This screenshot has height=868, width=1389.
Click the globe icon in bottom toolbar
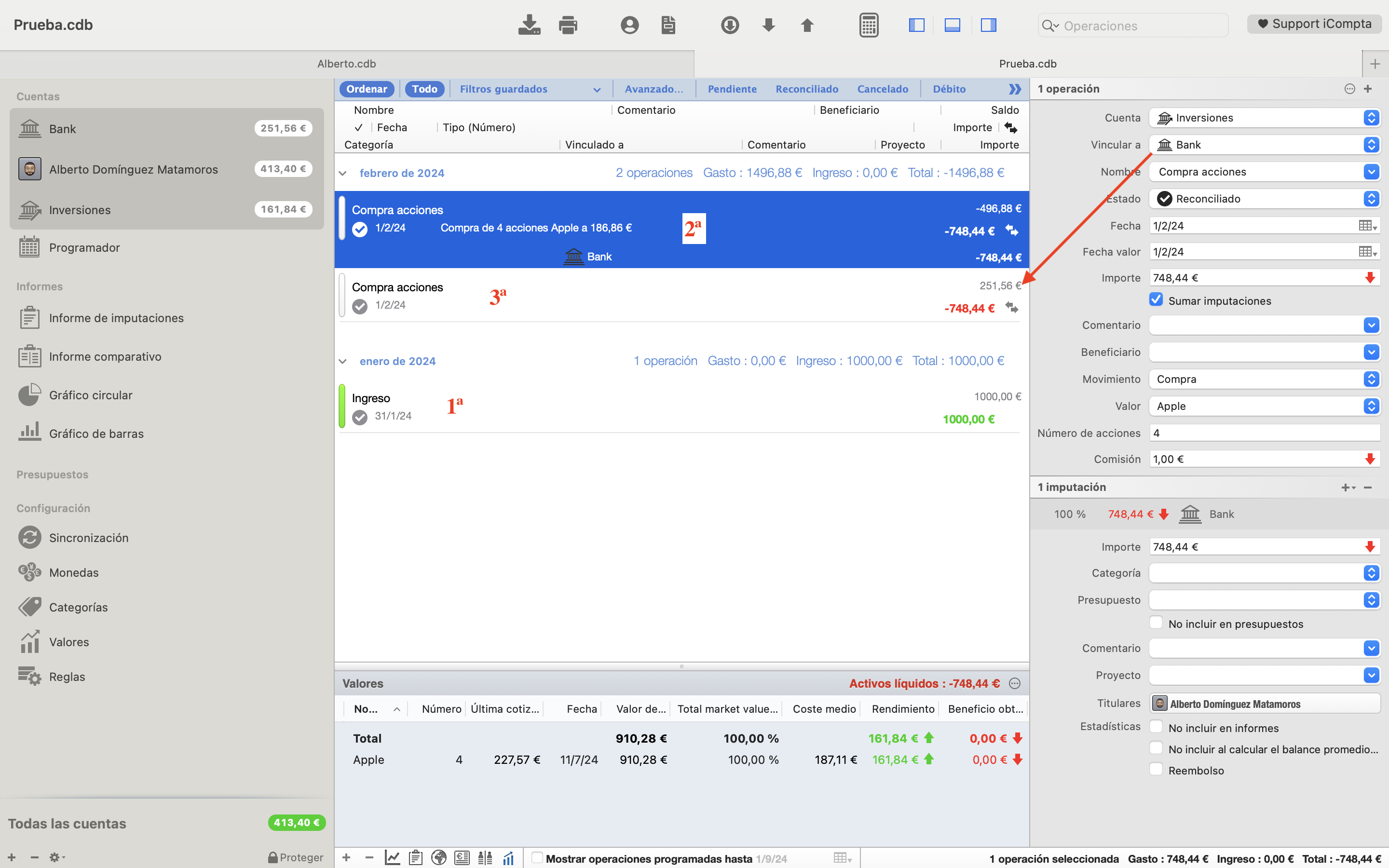tap(438, 858)
